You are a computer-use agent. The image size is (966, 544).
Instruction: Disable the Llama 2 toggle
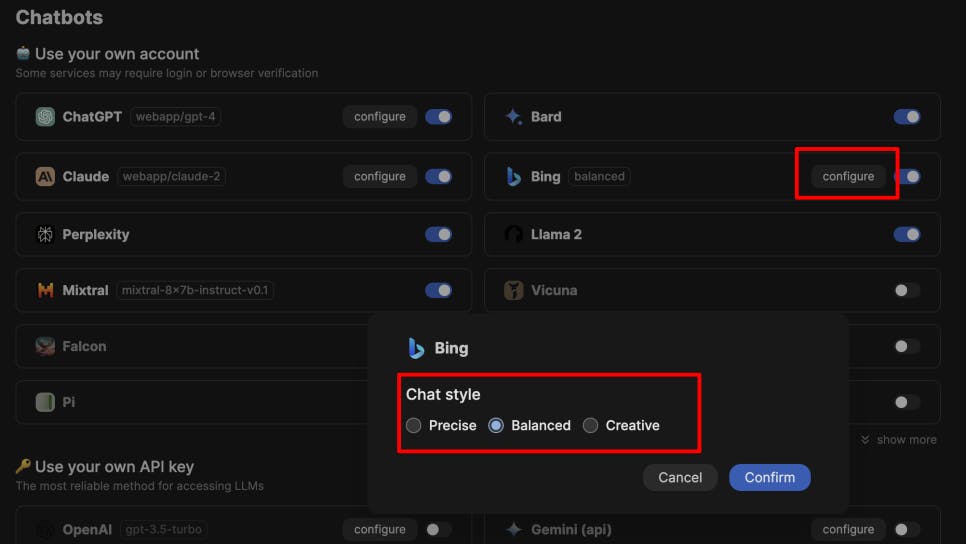(x=907, y=234)
